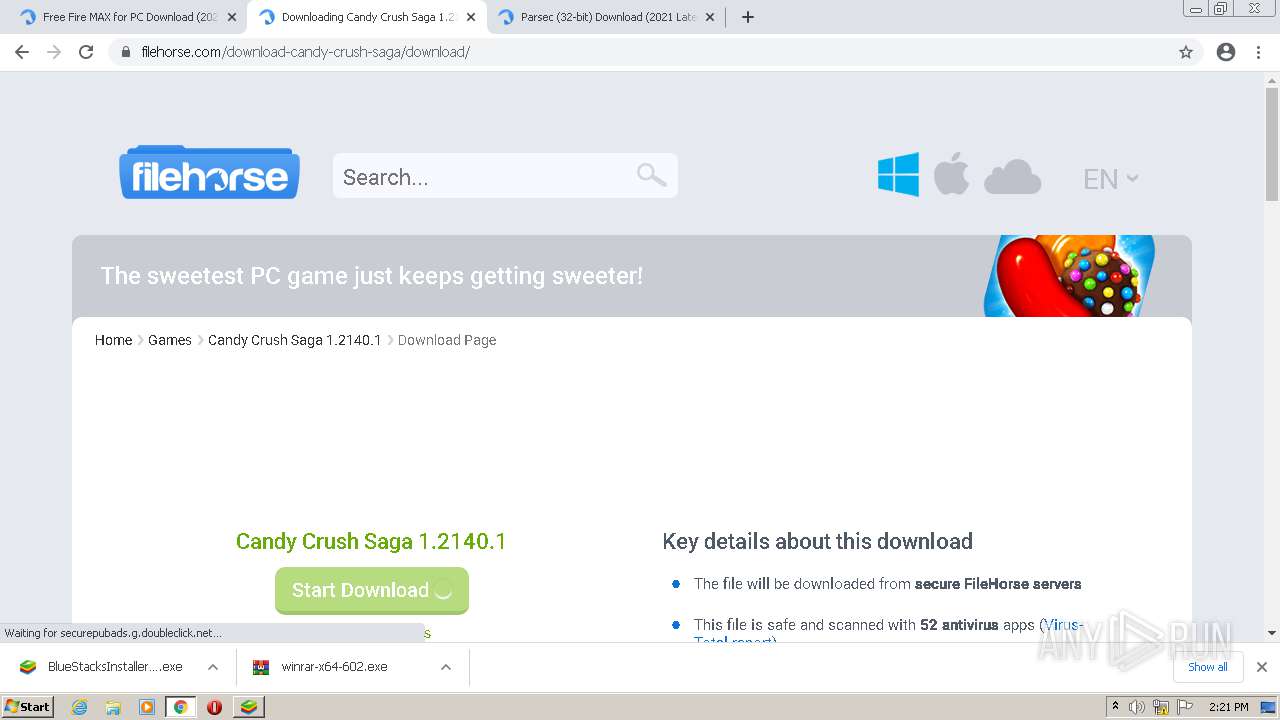Open the Opera icon in taskbar
Image resolution: width=1280 pixels, height=720 pixels.
214,707
